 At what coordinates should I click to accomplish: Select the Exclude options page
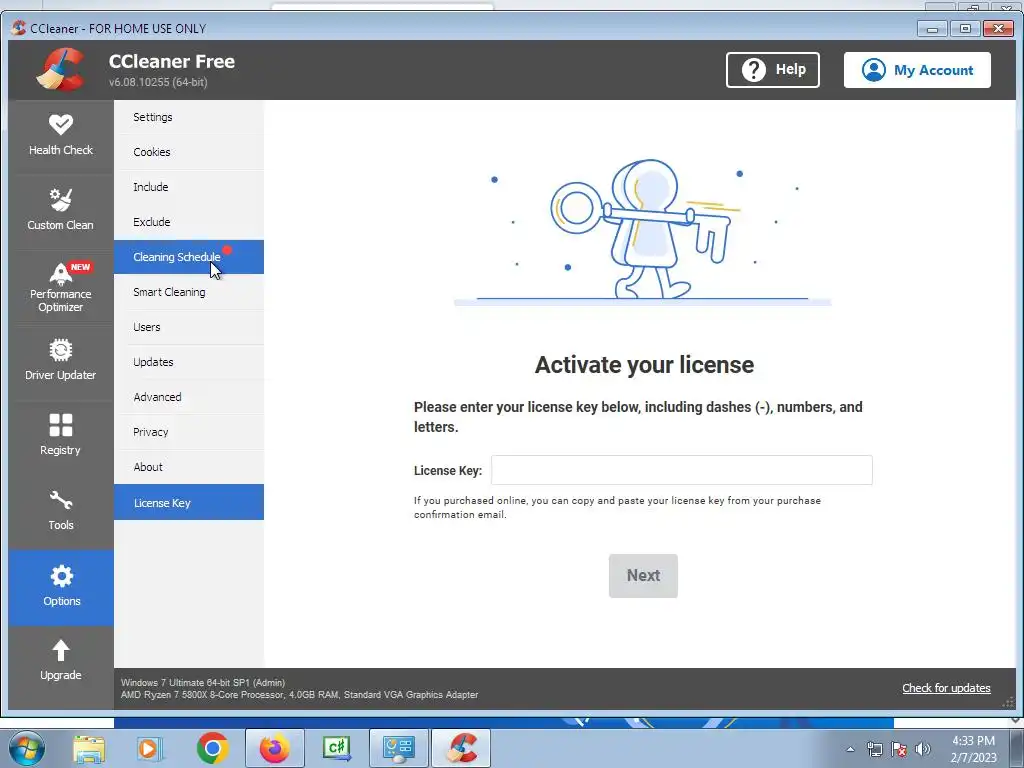[189, 222]
